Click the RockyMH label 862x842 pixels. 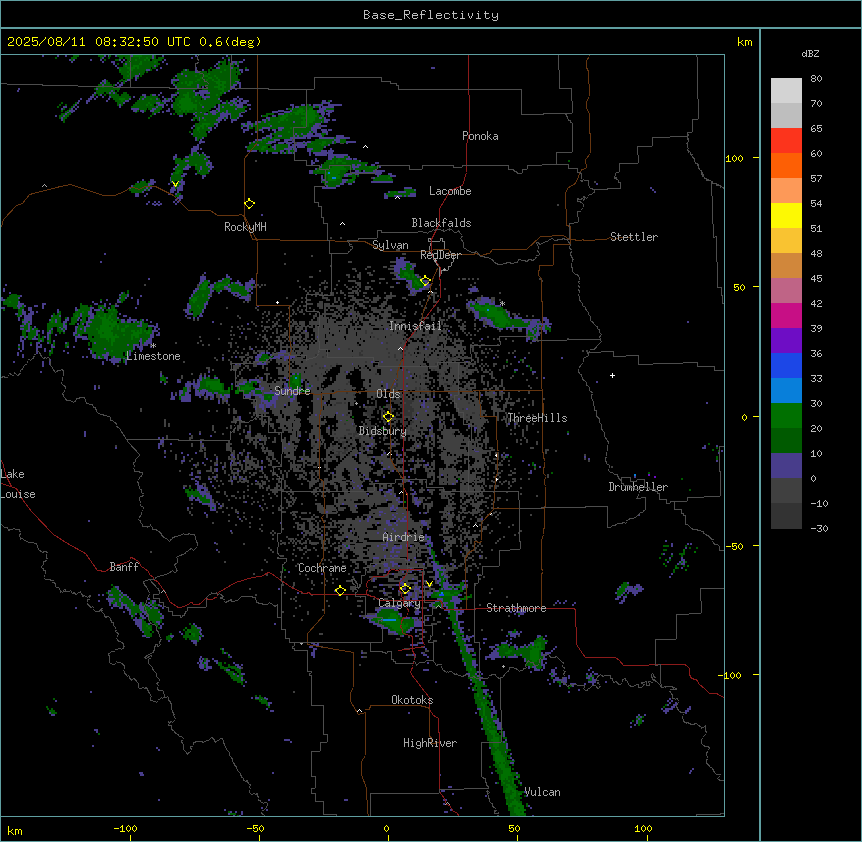tap(245, 227)
